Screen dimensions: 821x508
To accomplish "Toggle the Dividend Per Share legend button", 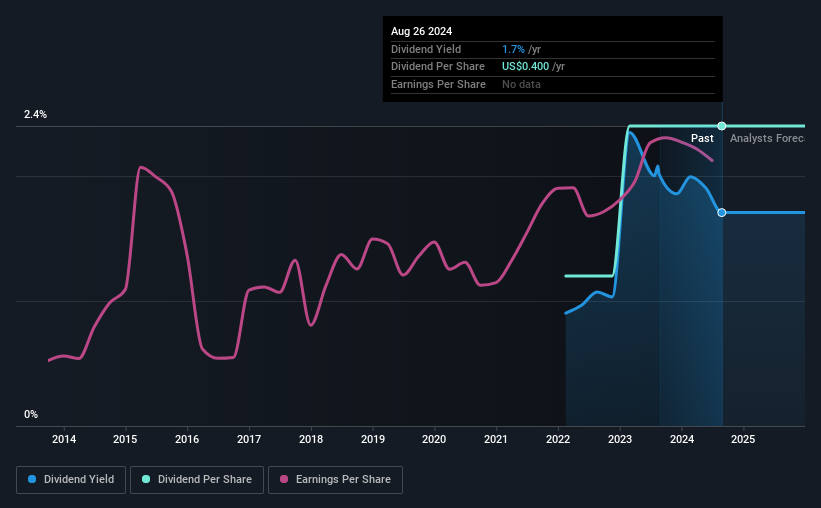I will [x=197, y=480].
